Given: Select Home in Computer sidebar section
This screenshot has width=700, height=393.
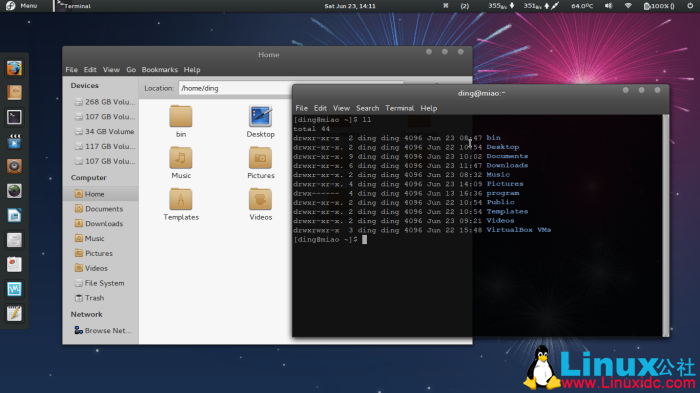Looking at the screenshot, I should click(101, 194).
